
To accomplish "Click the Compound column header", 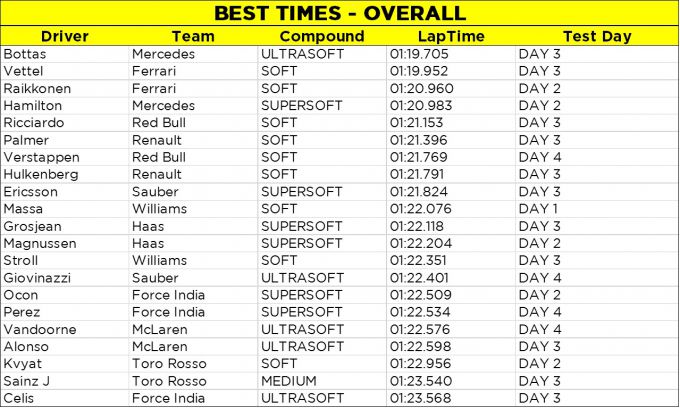I will pyautogui.click(x=321, y=36).
